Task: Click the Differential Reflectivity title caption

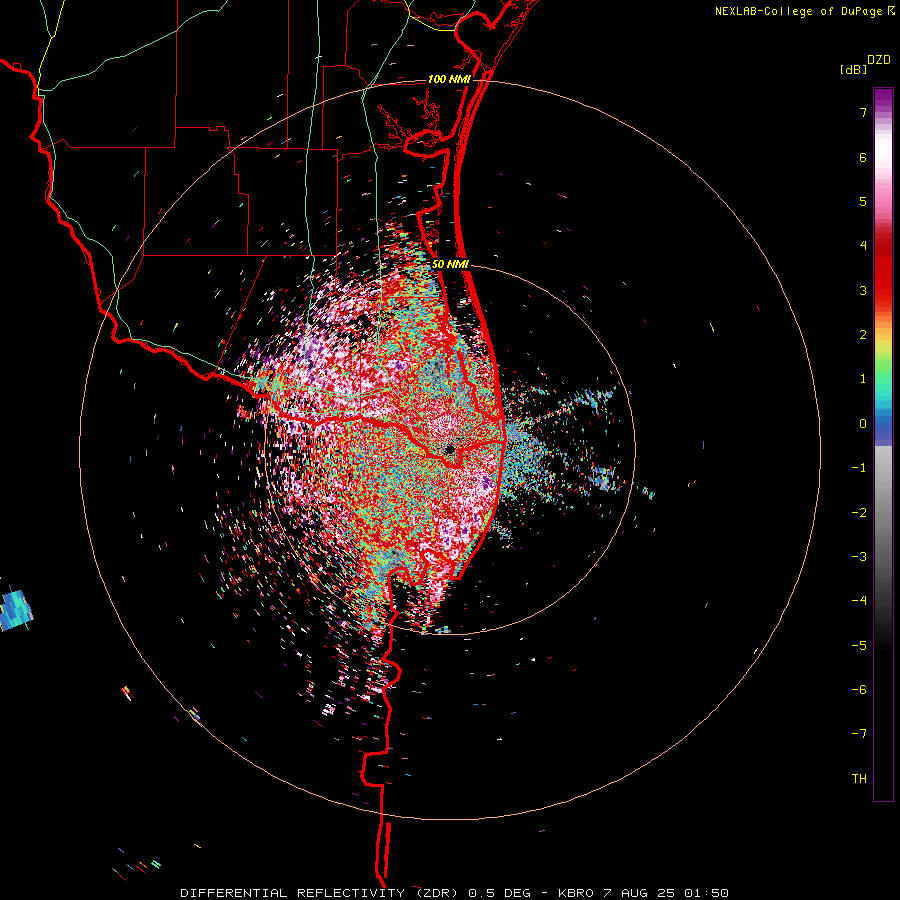Action: tap(454, 893)
